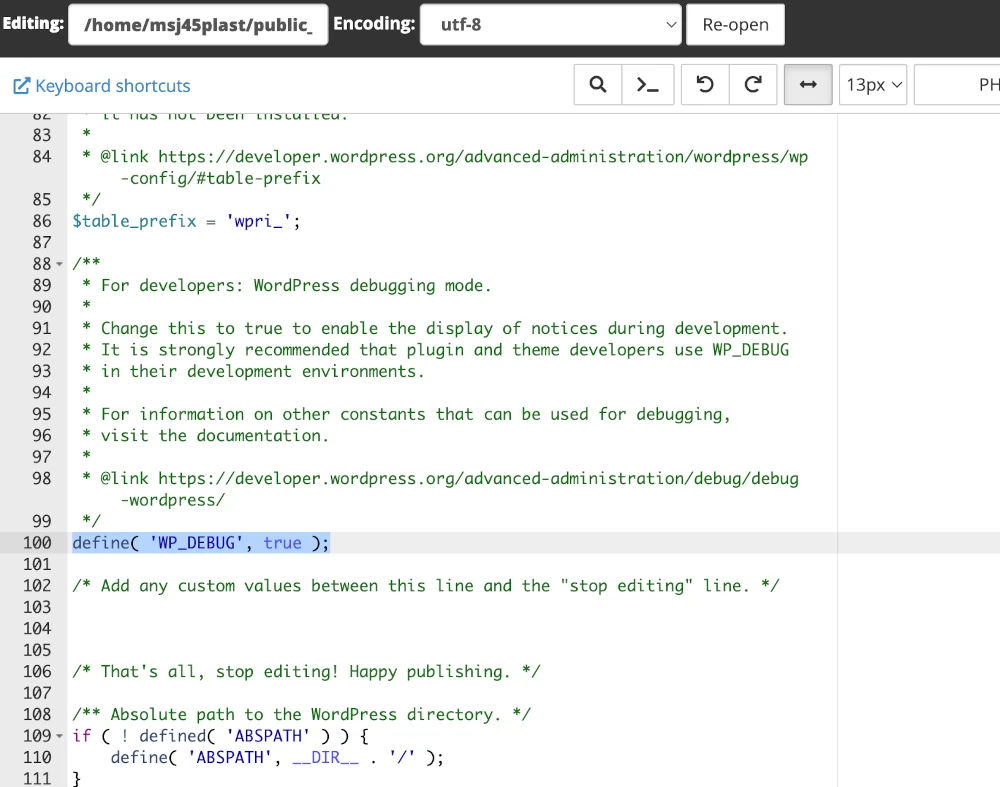
Task: Open Keyboard shortcuts link
Action: click(113, 85)
